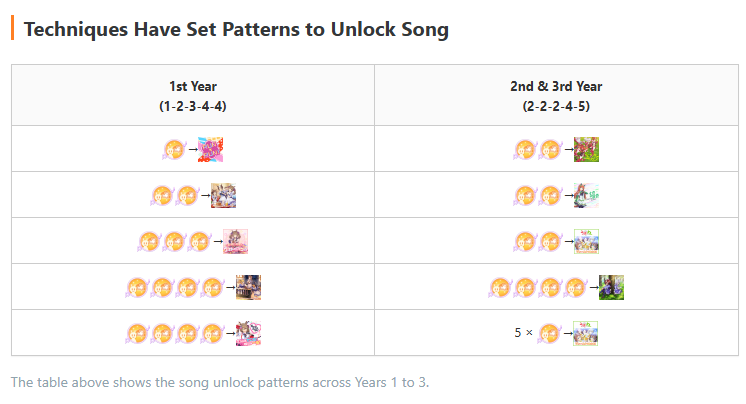Screen dimensions: 746x404
Task: Click the technique token beside the '5 ×' text
Action: coord(550,333)
